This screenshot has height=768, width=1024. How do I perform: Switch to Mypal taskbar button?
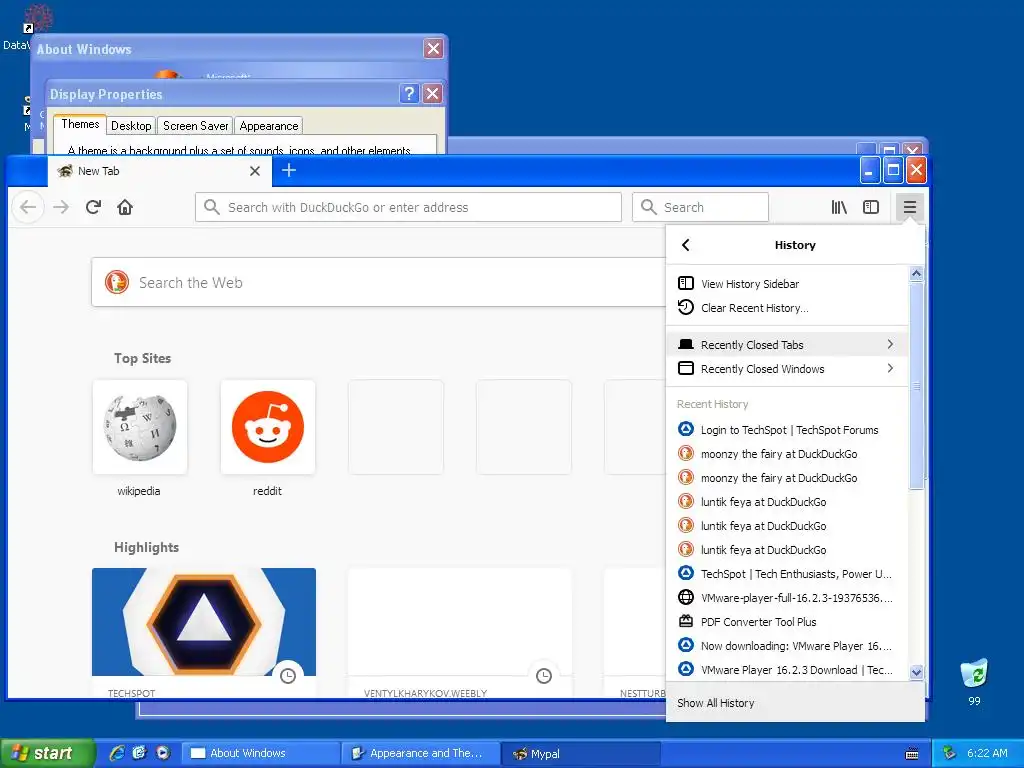(x=581, y=753)
